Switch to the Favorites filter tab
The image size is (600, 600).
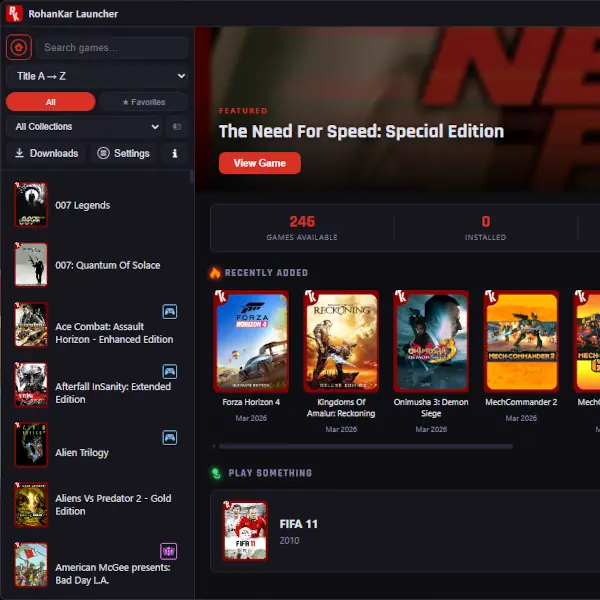[x=144, y=102]
